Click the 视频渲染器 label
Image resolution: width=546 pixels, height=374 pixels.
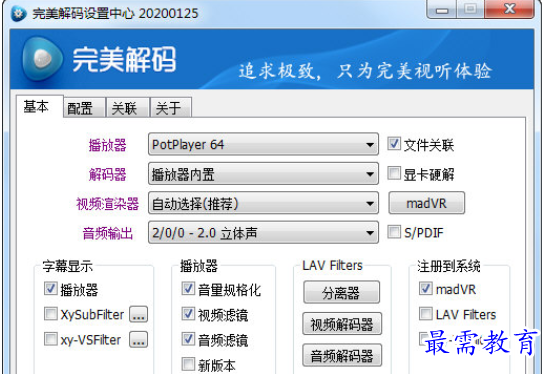point(108,204)
